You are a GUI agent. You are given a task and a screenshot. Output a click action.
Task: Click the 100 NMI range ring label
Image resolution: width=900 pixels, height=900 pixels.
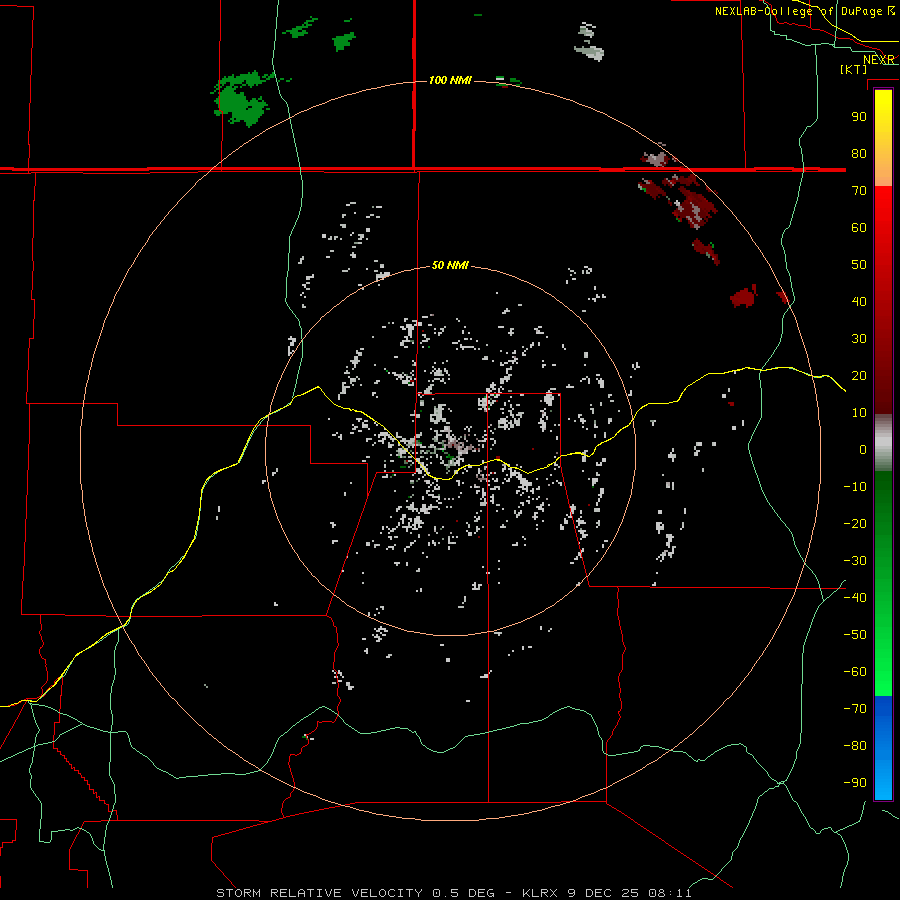(x=451, y=80)
